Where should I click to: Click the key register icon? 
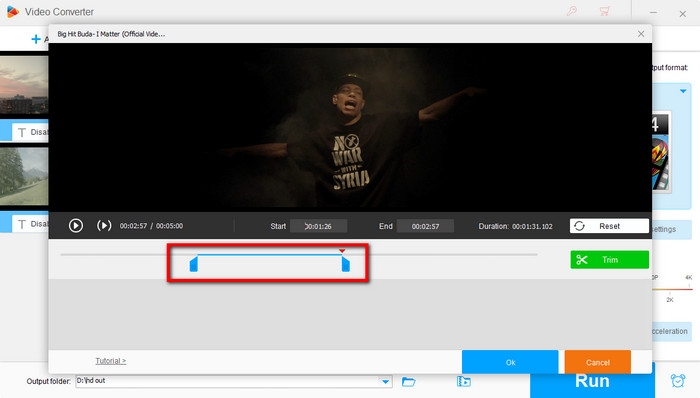point(572,11)
